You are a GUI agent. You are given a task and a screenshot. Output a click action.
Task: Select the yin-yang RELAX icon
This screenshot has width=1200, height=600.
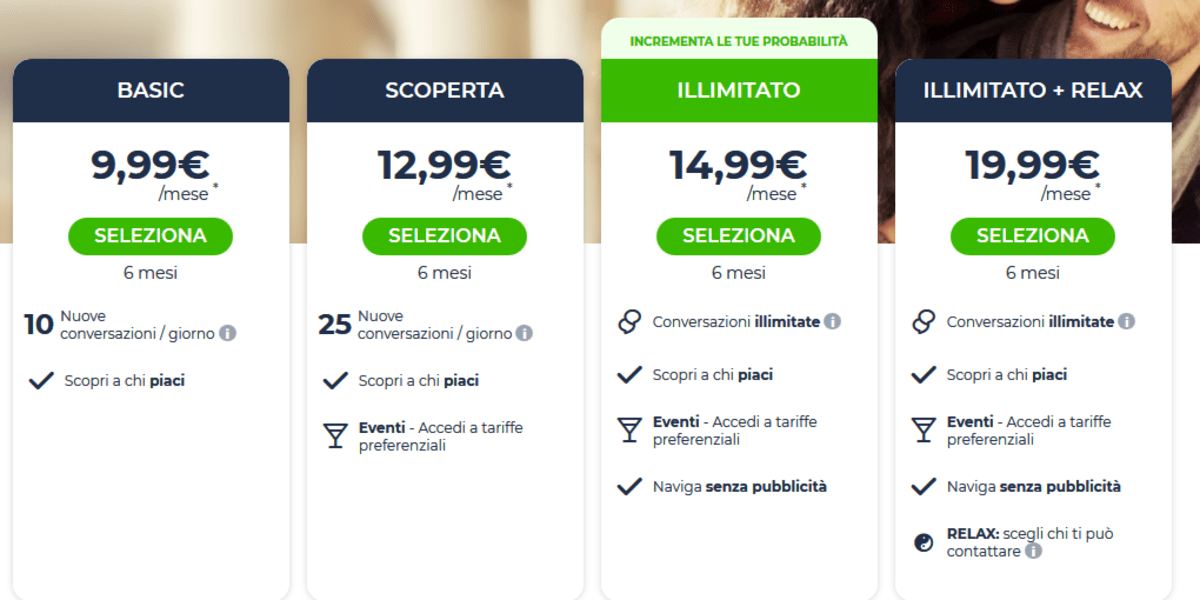click(x=923, y=541)
